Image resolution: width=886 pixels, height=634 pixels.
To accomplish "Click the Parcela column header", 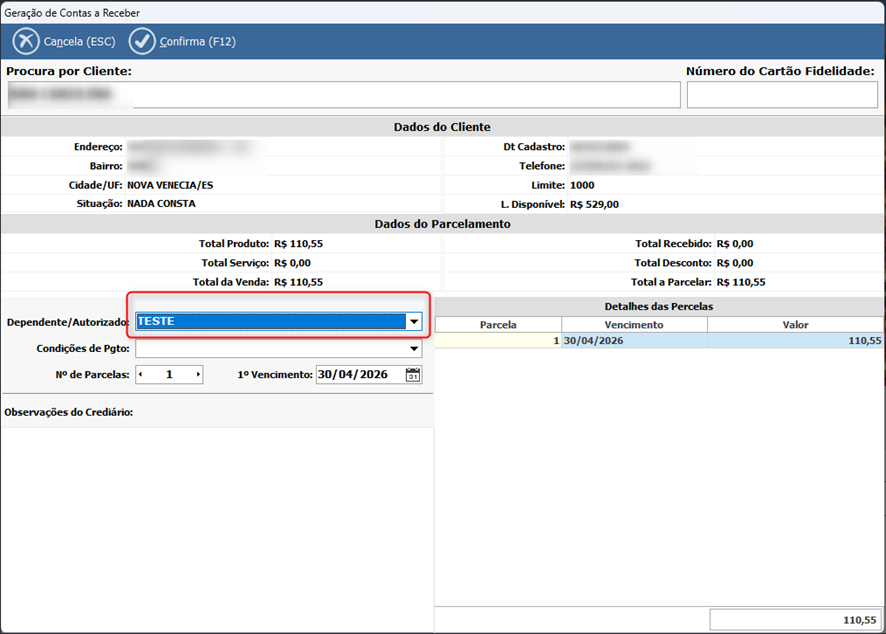I will tap(498, 325).
